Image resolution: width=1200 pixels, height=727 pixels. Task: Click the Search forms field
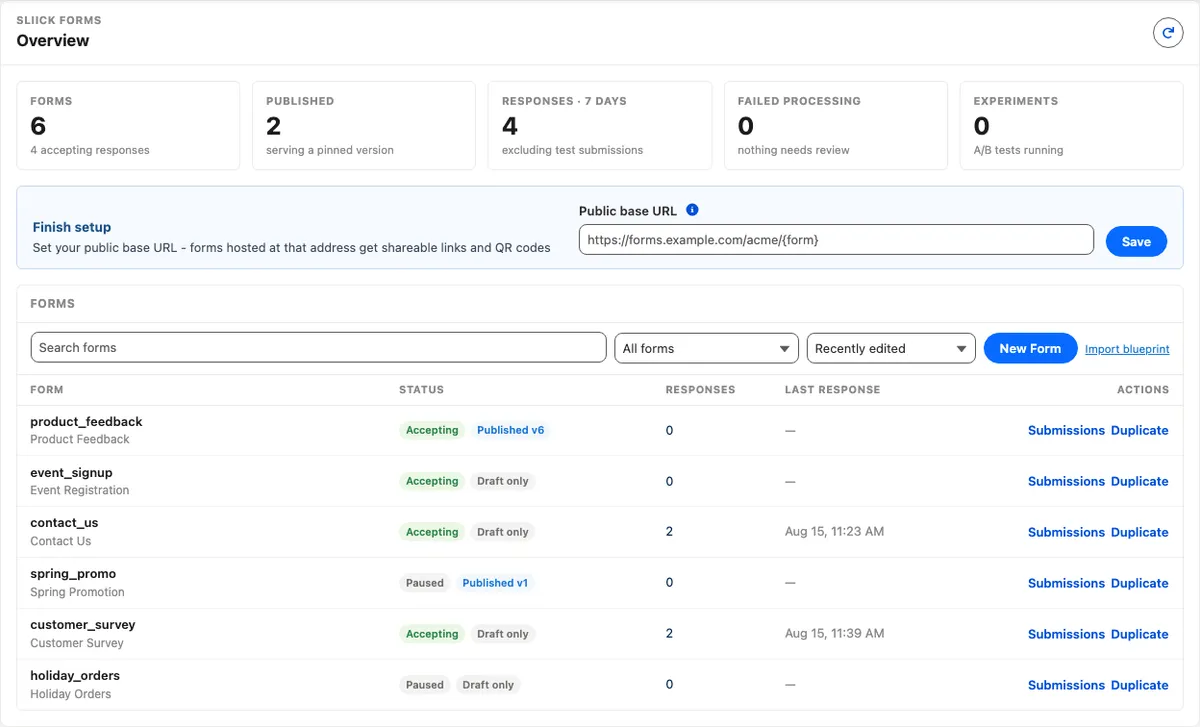coord(318,347)
